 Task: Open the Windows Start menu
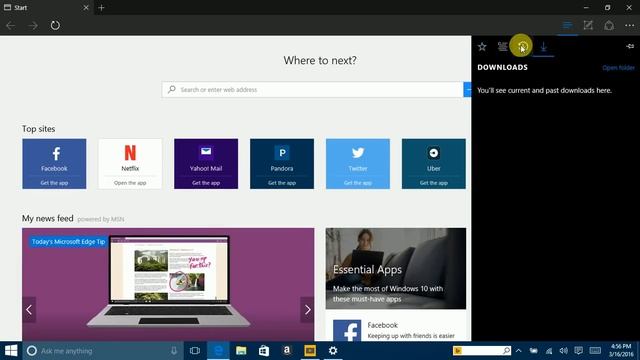11,351
